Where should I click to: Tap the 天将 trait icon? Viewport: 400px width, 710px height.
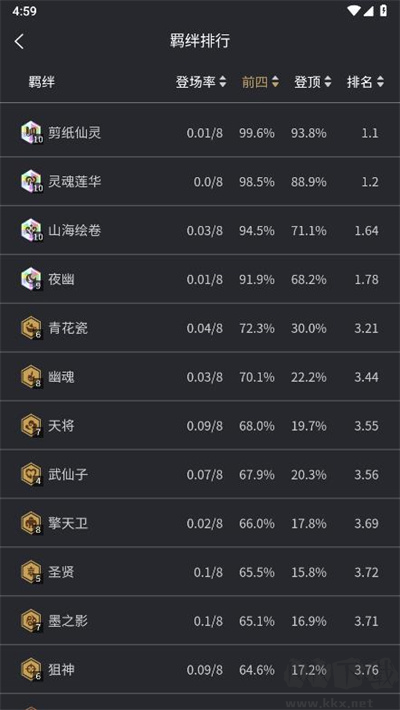tap(32, 426)
